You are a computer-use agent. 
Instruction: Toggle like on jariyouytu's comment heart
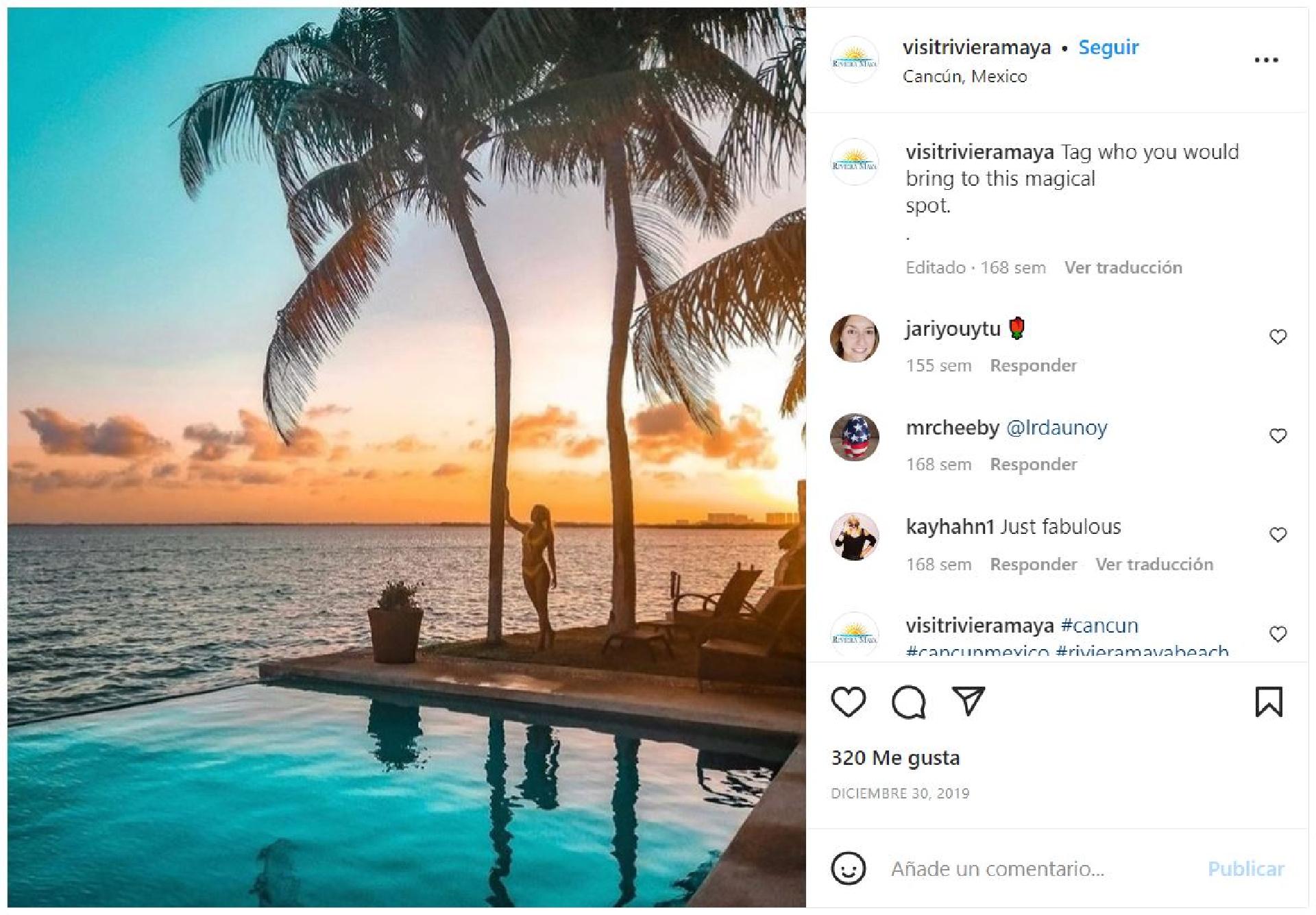pos(1279,336)
